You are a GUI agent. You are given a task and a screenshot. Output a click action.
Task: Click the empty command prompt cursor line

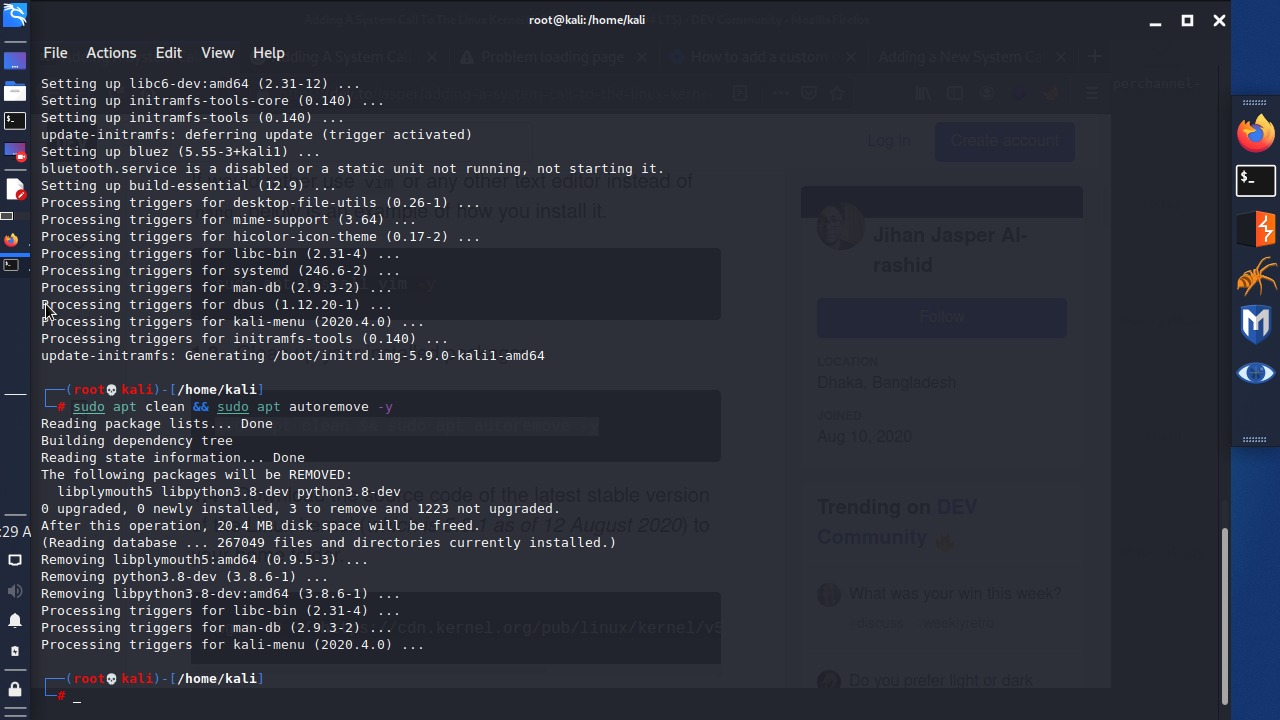(x=76, y=696)
